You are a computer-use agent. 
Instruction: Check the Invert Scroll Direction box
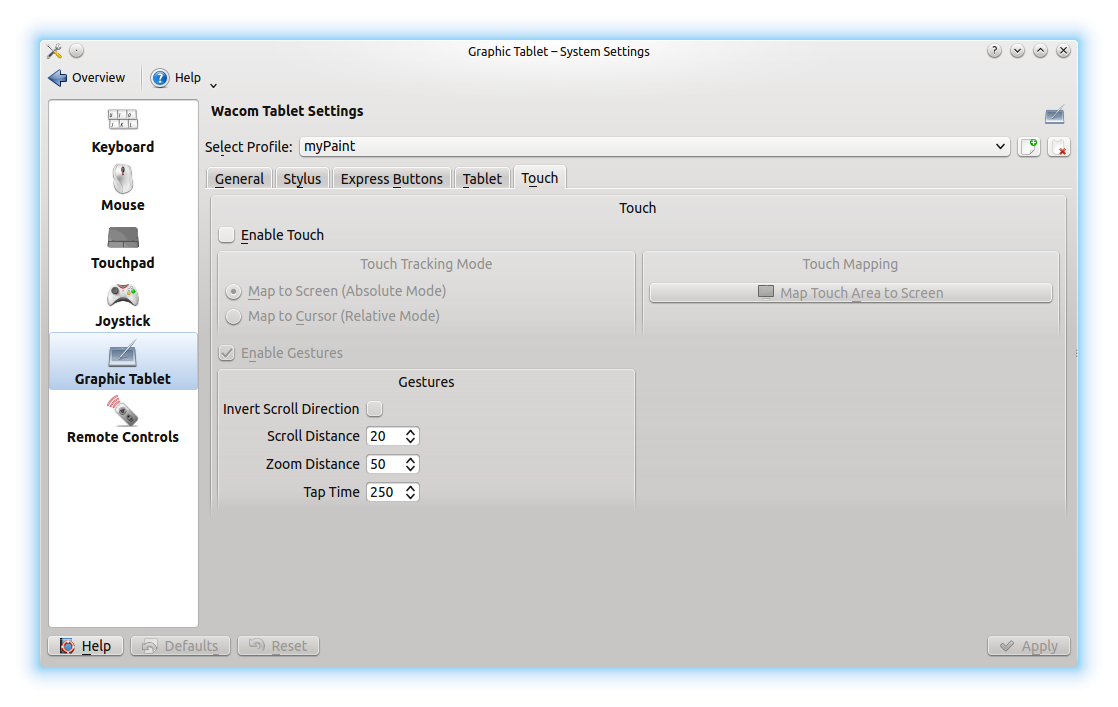(x=374, y=409)
